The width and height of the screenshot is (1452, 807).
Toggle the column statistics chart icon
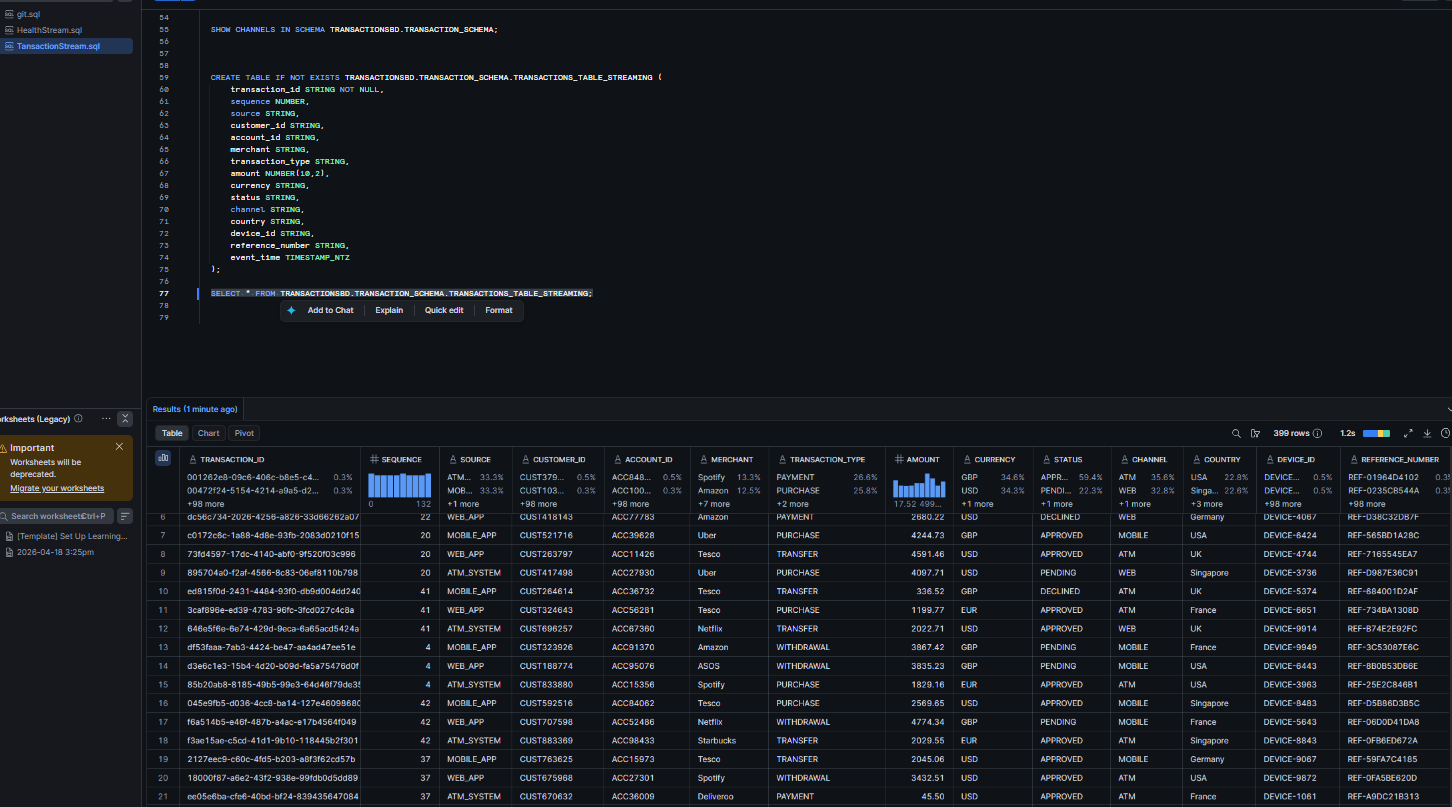pyautogui.click(x=163, y=457)
